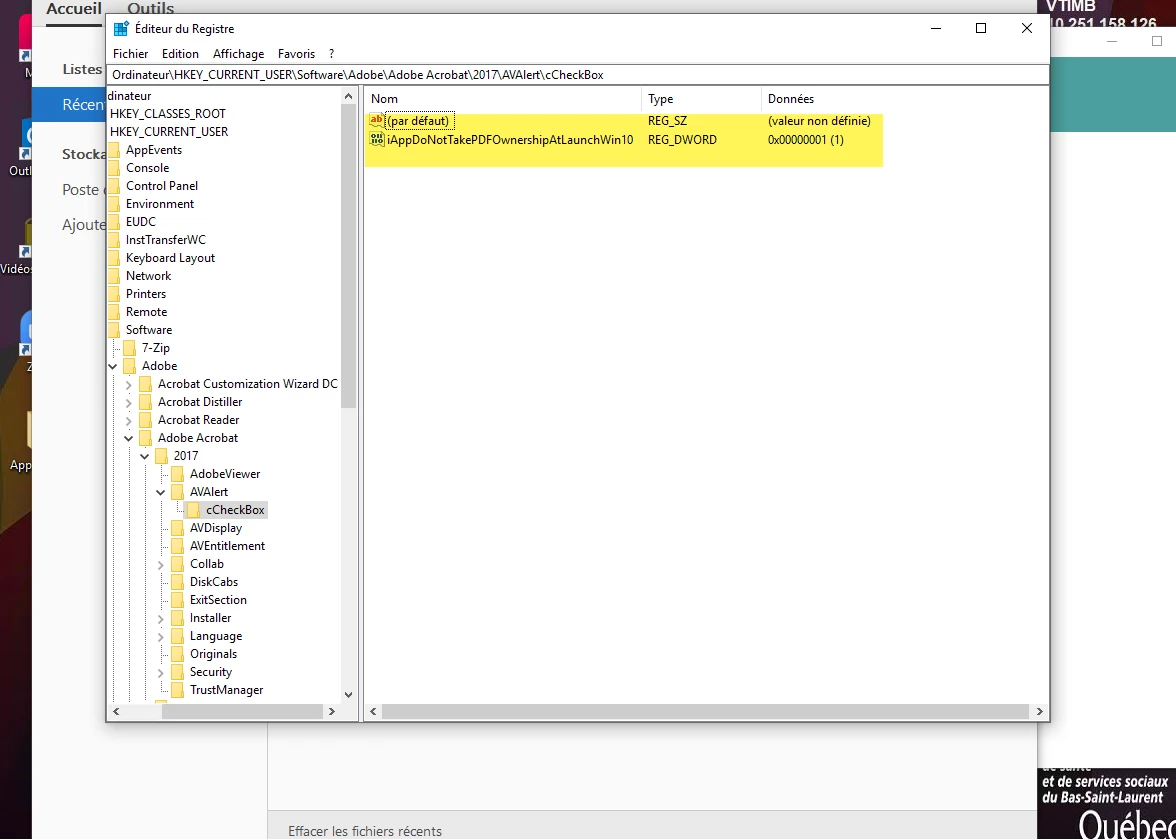Click the Acrobat Distiller folder icon
1176x839 pixels.
pyautogui.click(x=145, y=402)
